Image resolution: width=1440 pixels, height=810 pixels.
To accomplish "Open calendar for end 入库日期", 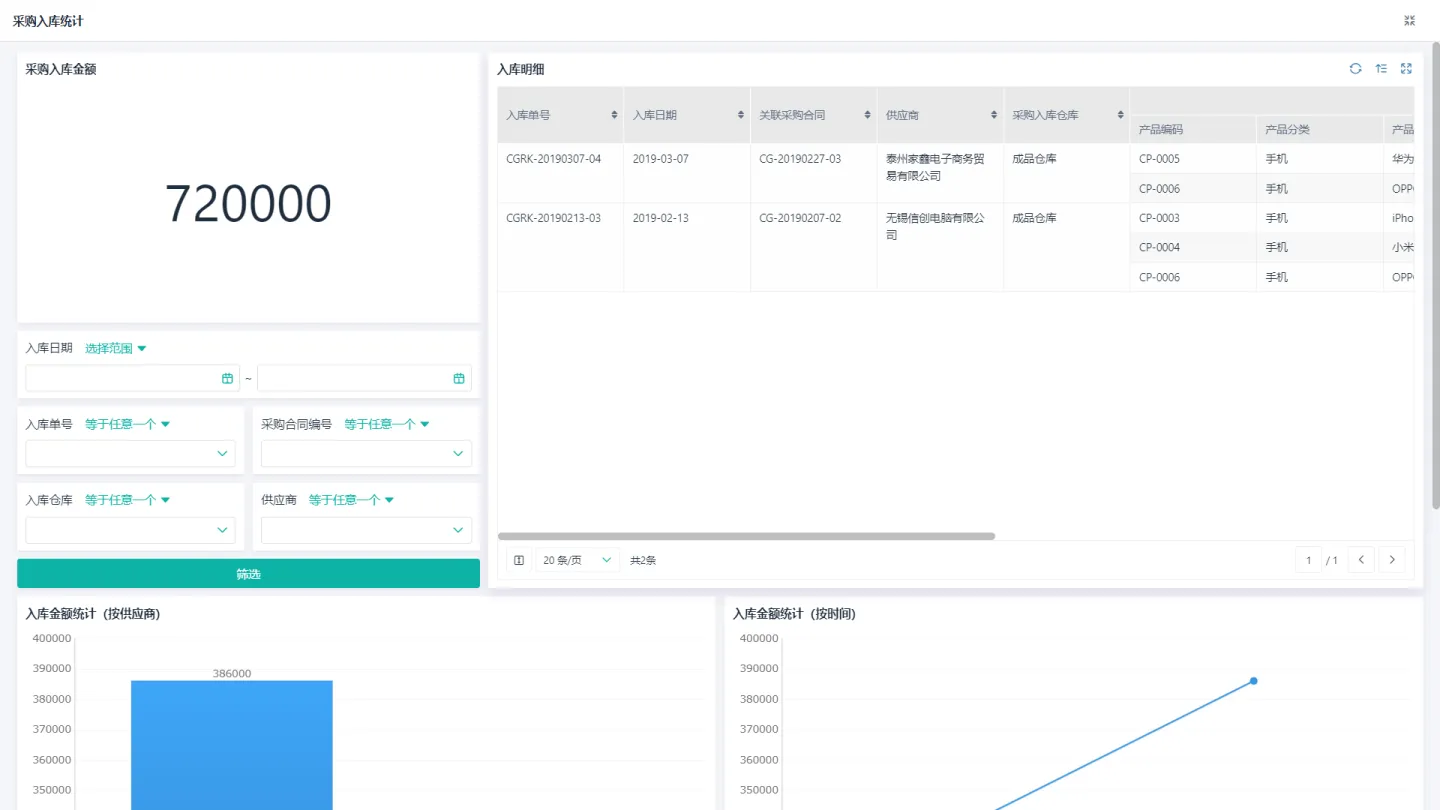I will coord(459,378).
